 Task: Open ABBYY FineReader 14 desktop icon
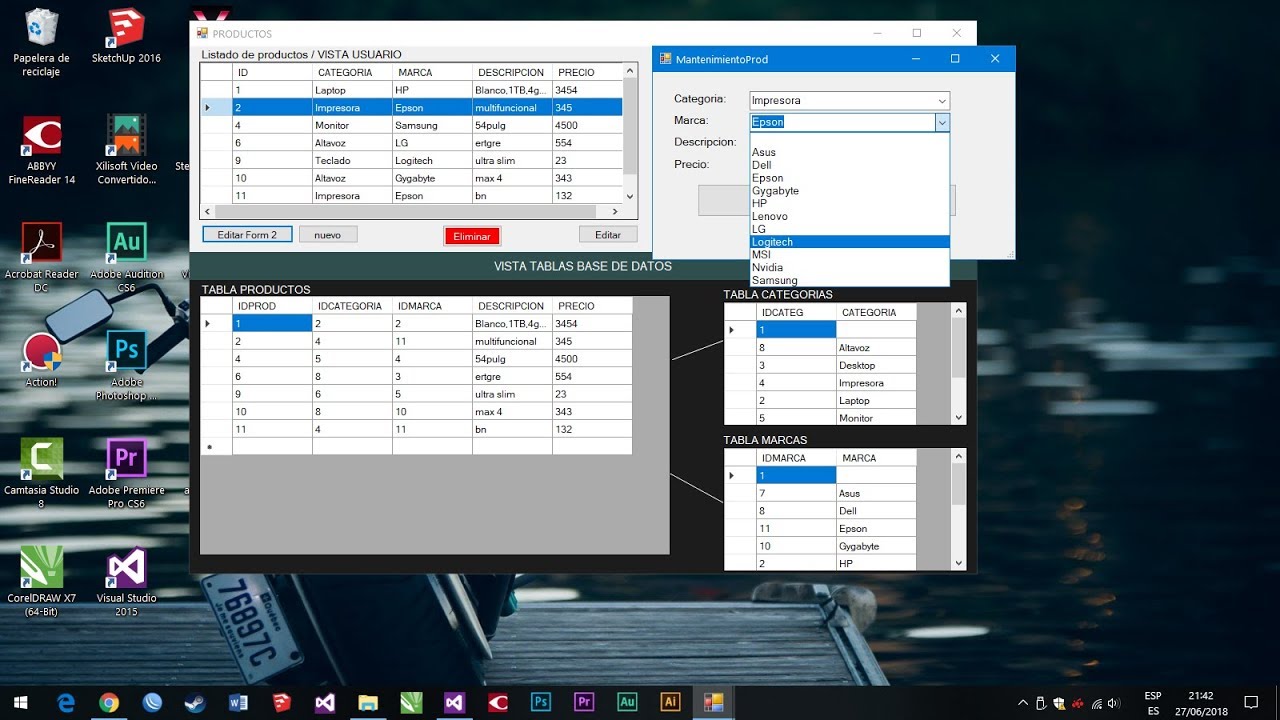click(x=42, y=150)
